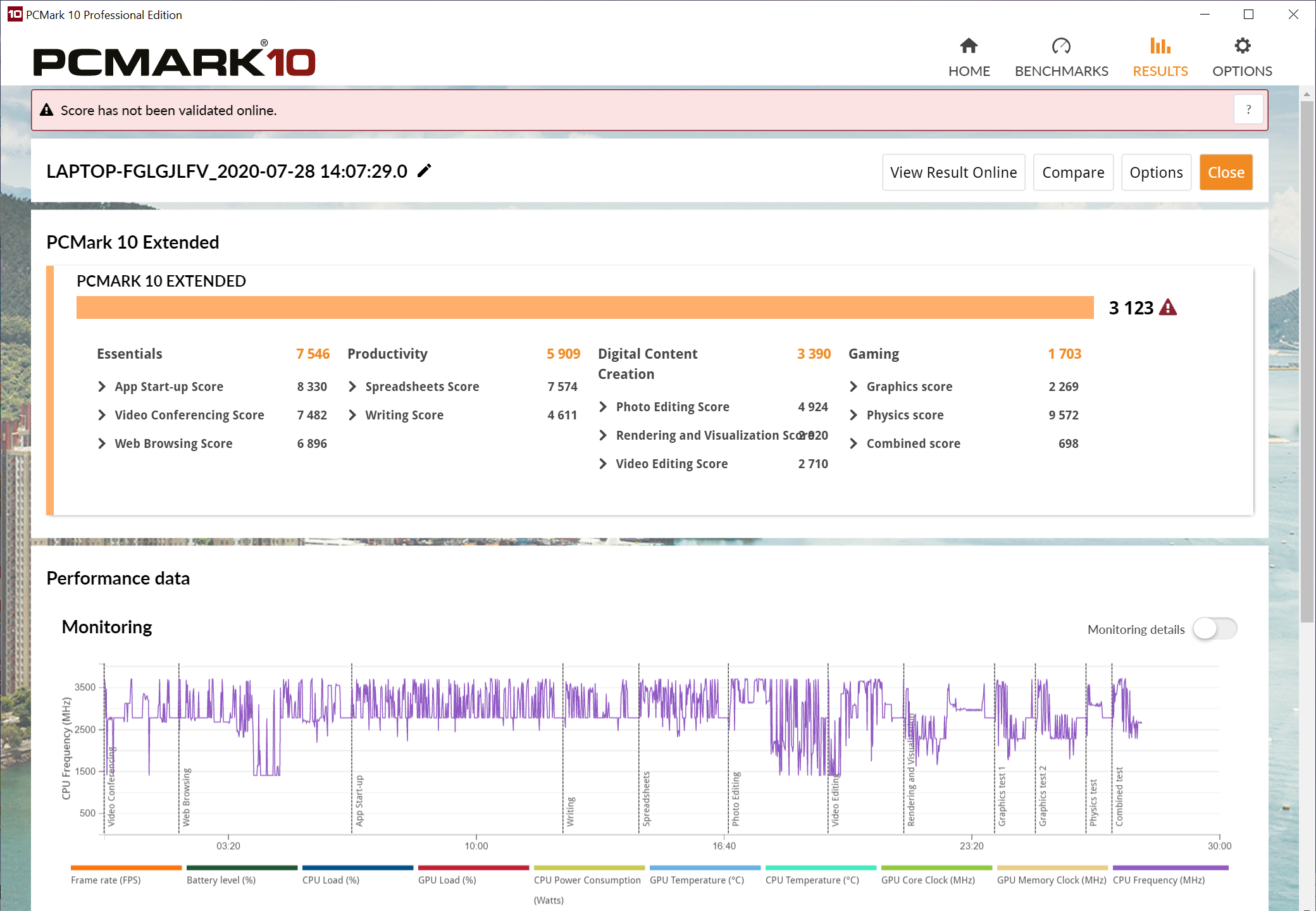Toggle the CPU Frequency (MHz) legend series
Screen dimensions: 1316x911
[x=1170, y=874]
